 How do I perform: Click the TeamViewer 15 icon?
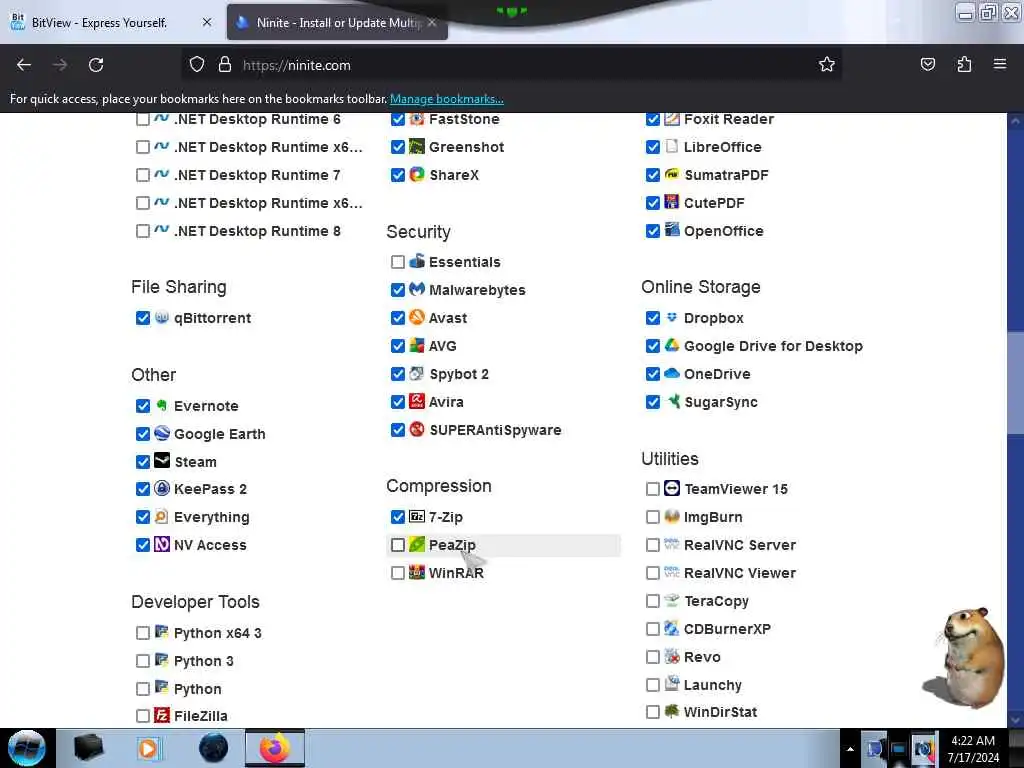pos(672,488)
